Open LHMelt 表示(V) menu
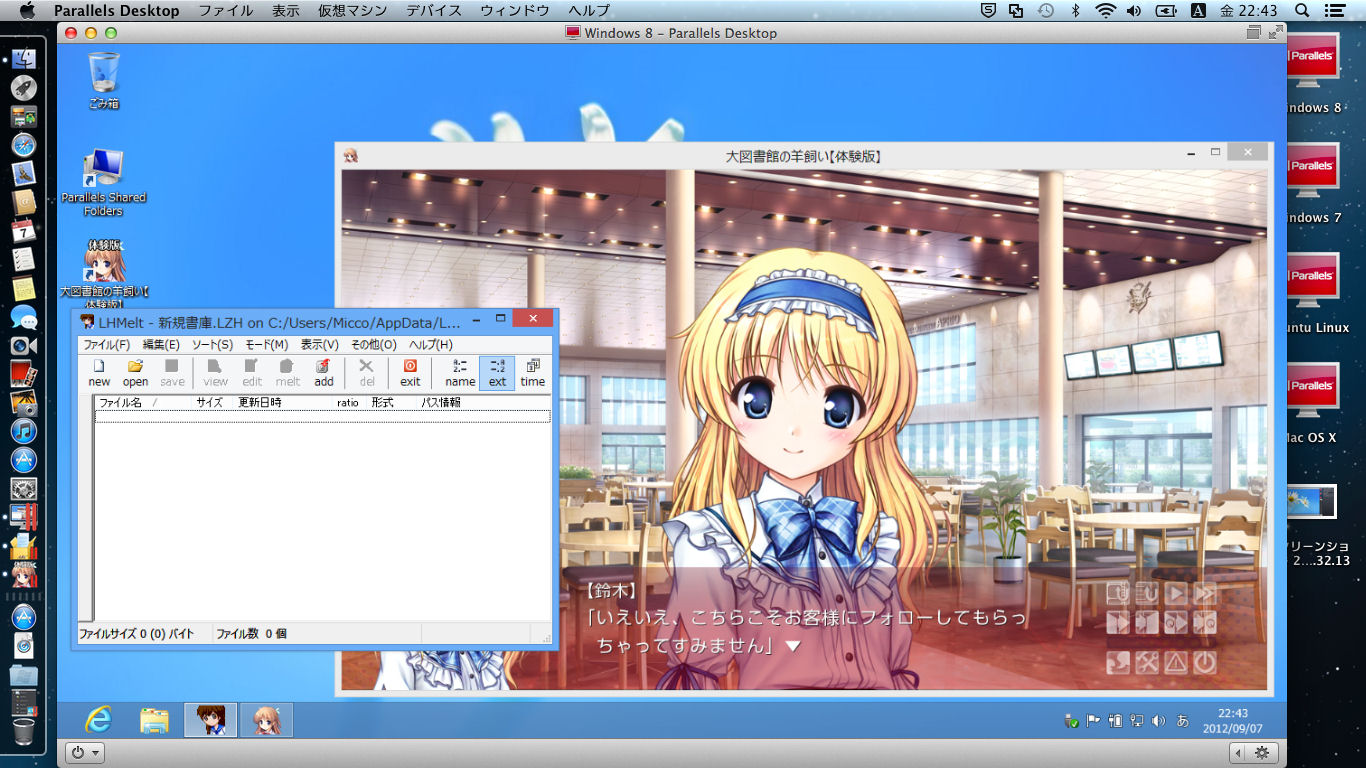This screenshot has height=768, width=1366. (x=320, y=344)
